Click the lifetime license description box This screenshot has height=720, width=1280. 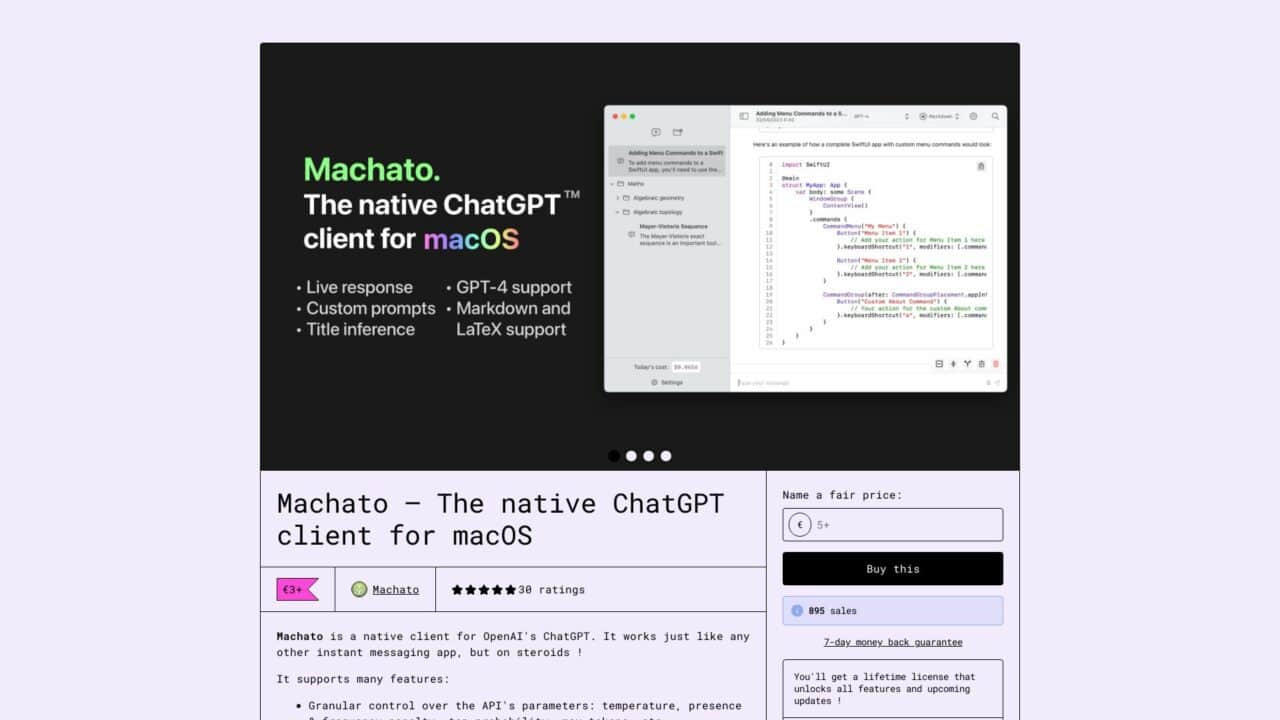coord(892,688)
